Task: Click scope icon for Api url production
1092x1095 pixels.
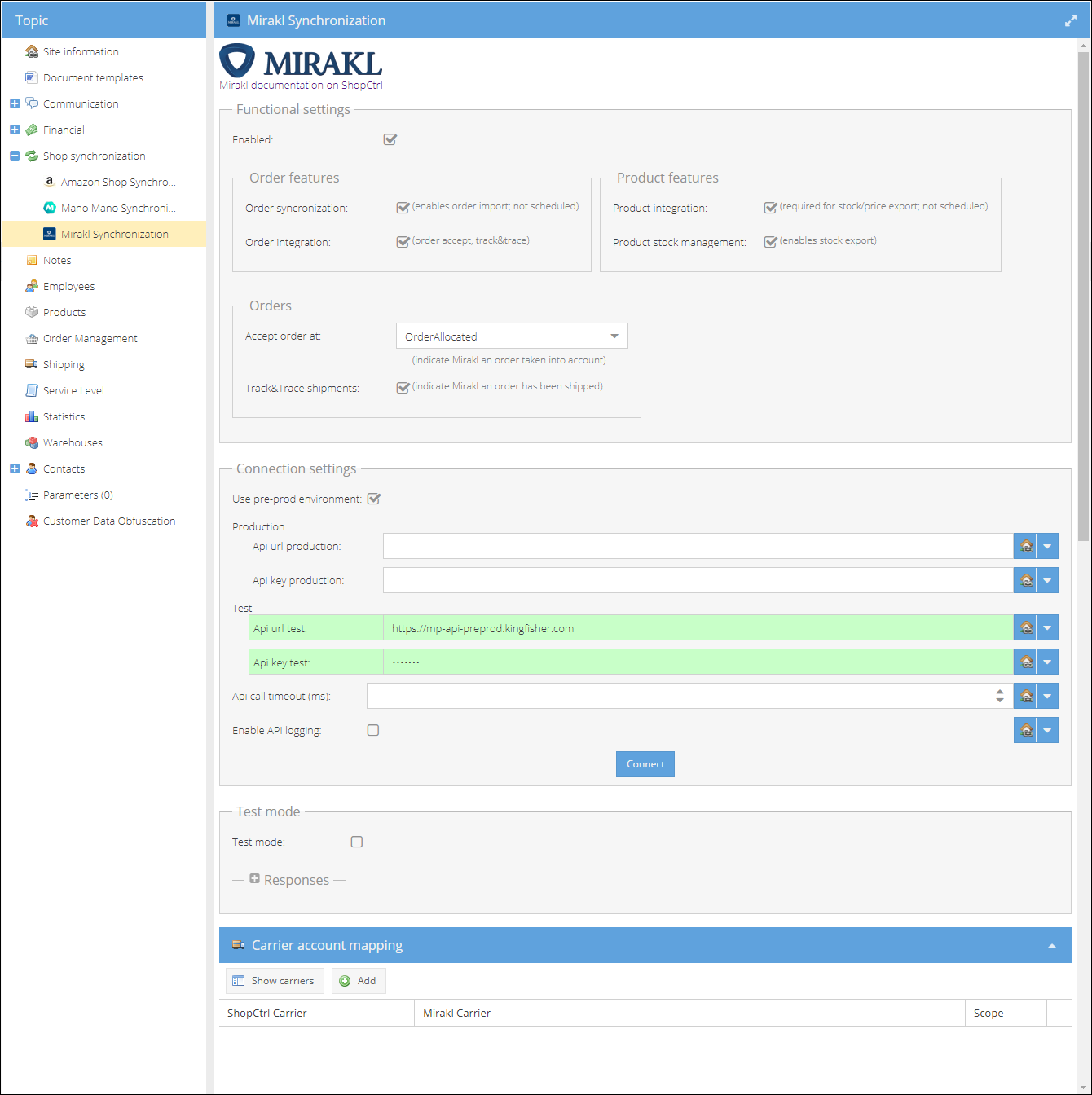Action: point(1025,546)
